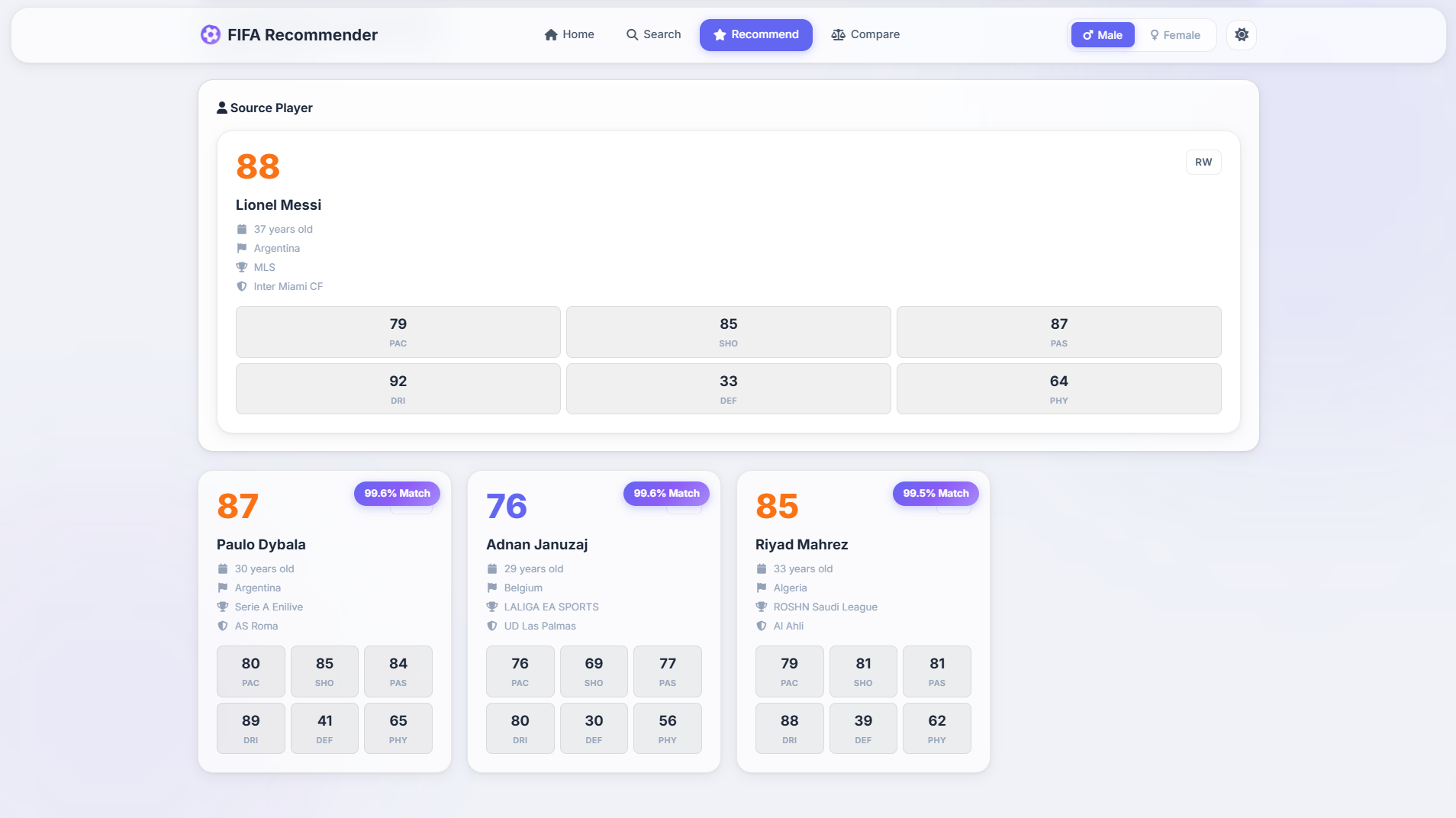Open the Search page

click(x=653, y=34)
